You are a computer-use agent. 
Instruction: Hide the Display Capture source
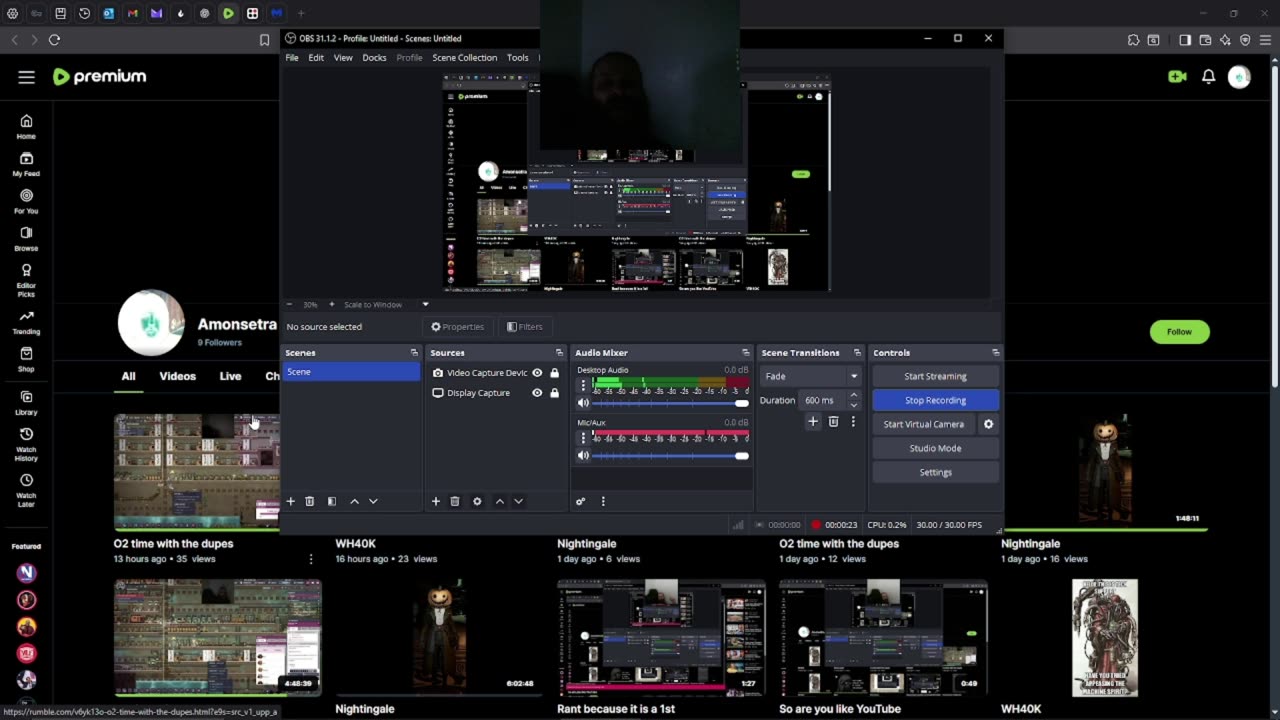[x=537, y=393]
